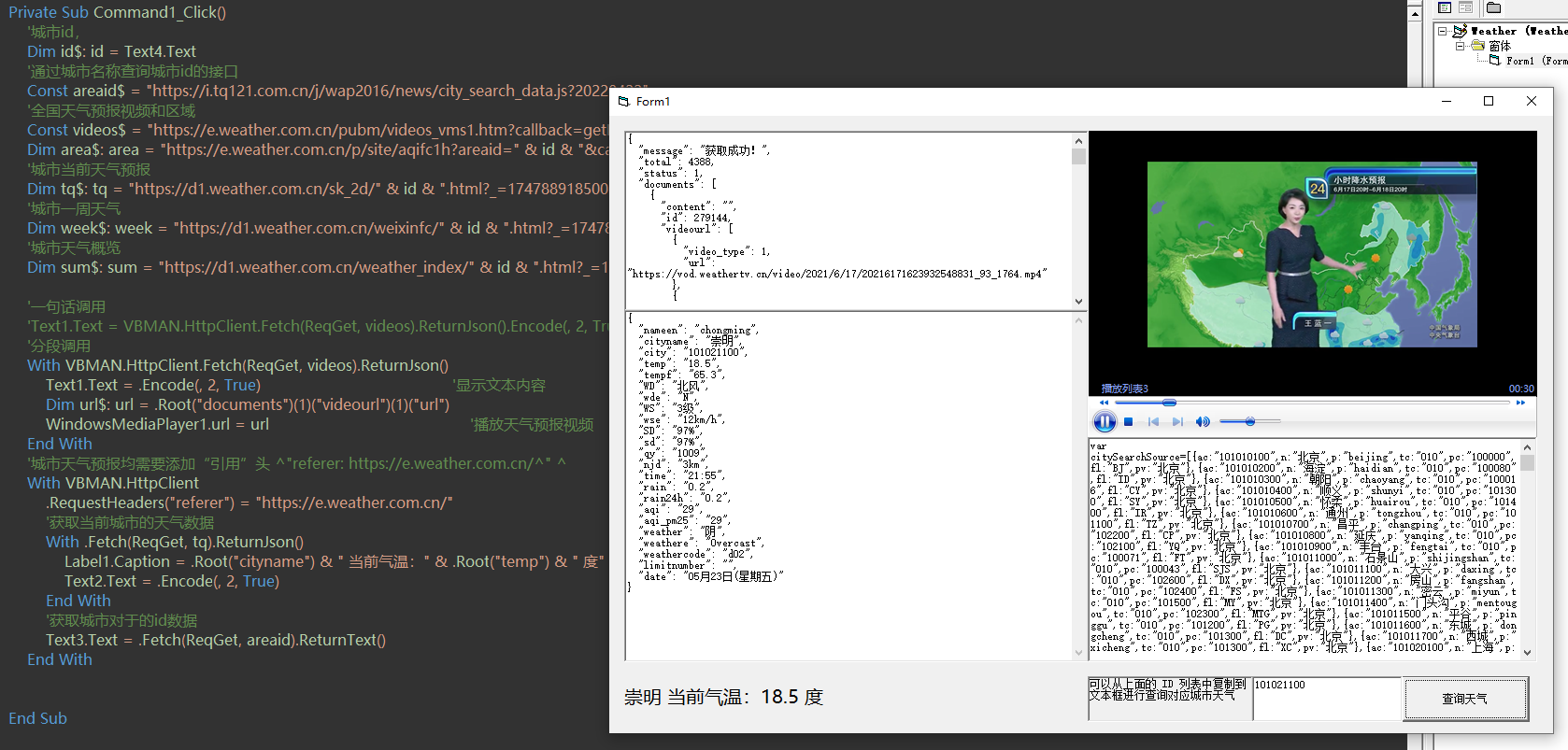Image resolution: width=1568 pixels, height=750 pixels.
Task: Click the final End Sub line
Action: [37, 718]
